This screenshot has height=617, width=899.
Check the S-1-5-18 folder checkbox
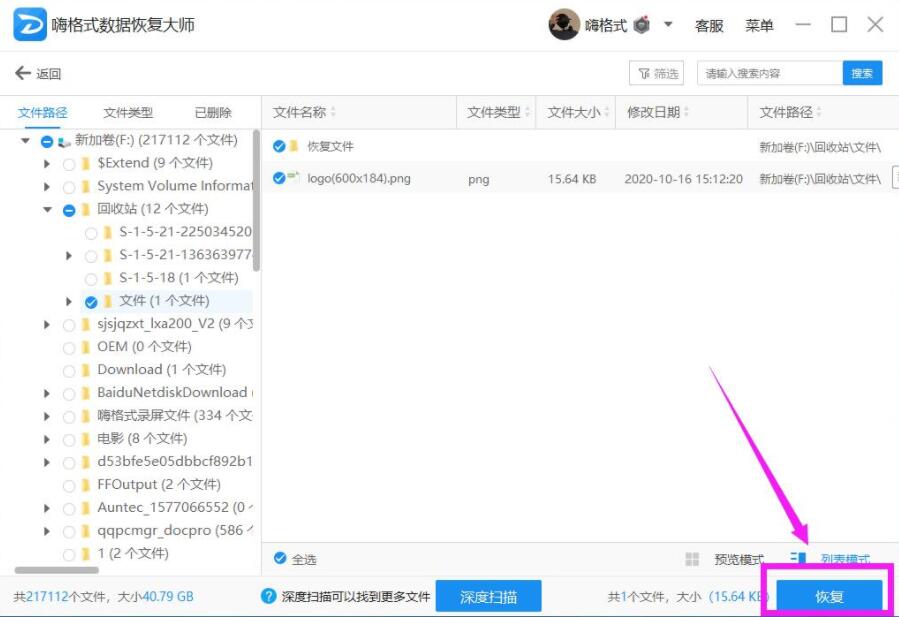click(91, 279)
